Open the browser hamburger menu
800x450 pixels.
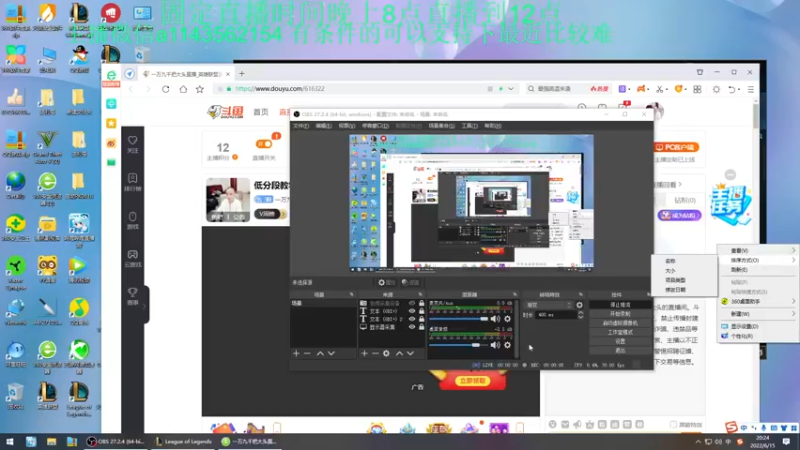pyautogui.click(x=751, y=89)
